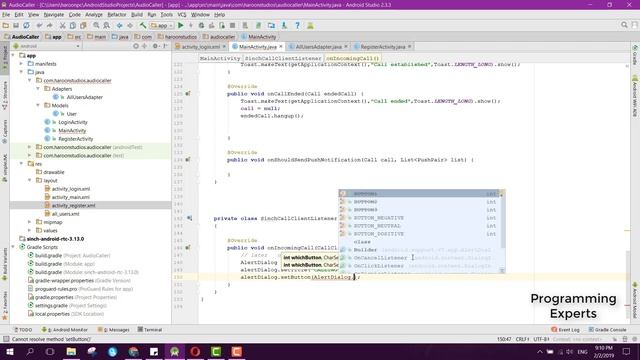
Task: Choose BUTTON_NEGATIVE in autocomplete popup
Action: [422, 218]
